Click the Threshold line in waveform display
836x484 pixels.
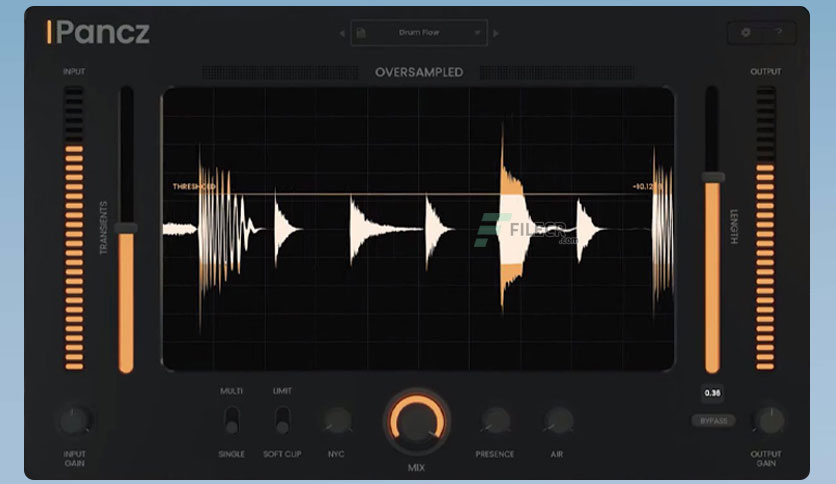(x=419, y=194)
